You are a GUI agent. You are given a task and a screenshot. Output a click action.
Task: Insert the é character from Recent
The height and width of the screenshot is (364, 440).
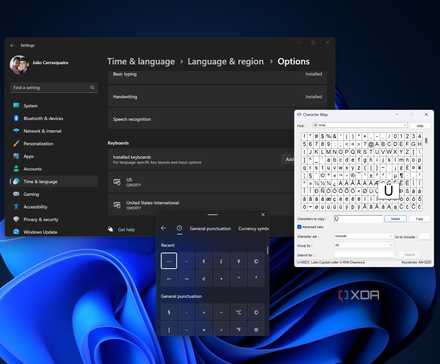pos(204,278)
